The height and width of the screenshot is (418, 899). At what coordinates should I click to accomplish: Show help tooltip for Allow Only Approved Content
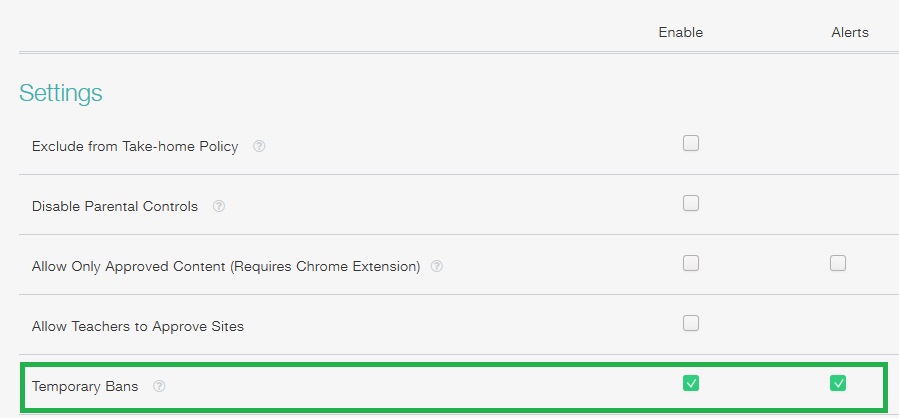click(x=436, y=266)
